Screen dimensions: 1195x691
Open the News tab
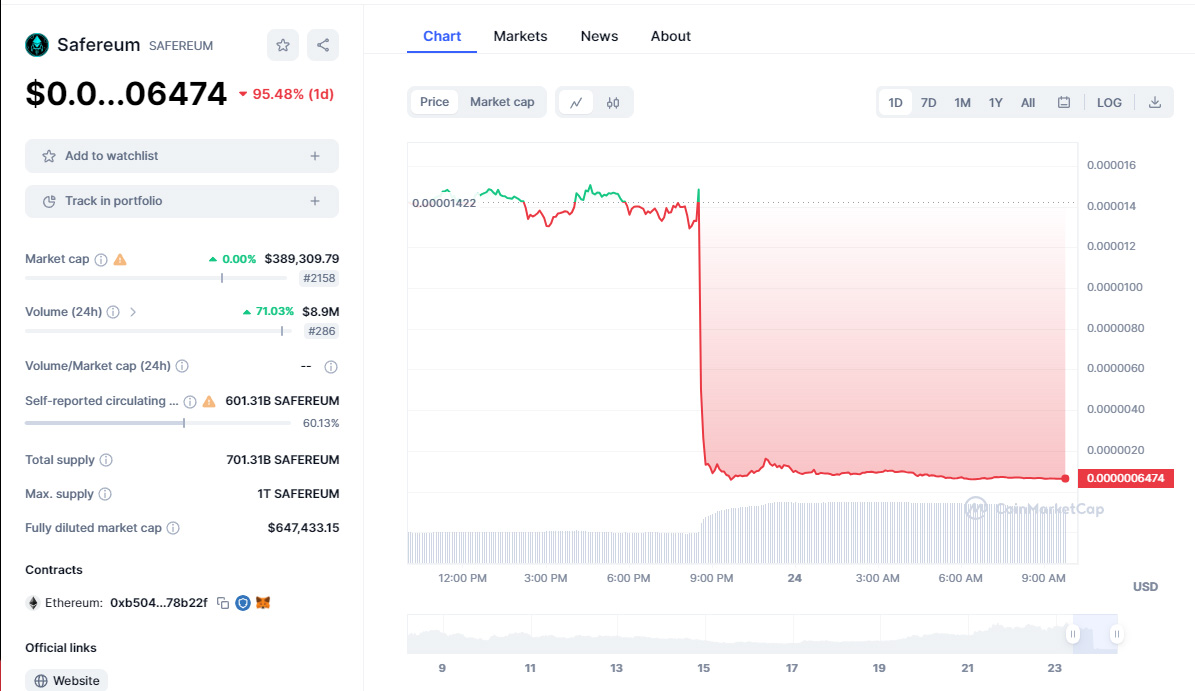tap(599, 37)
